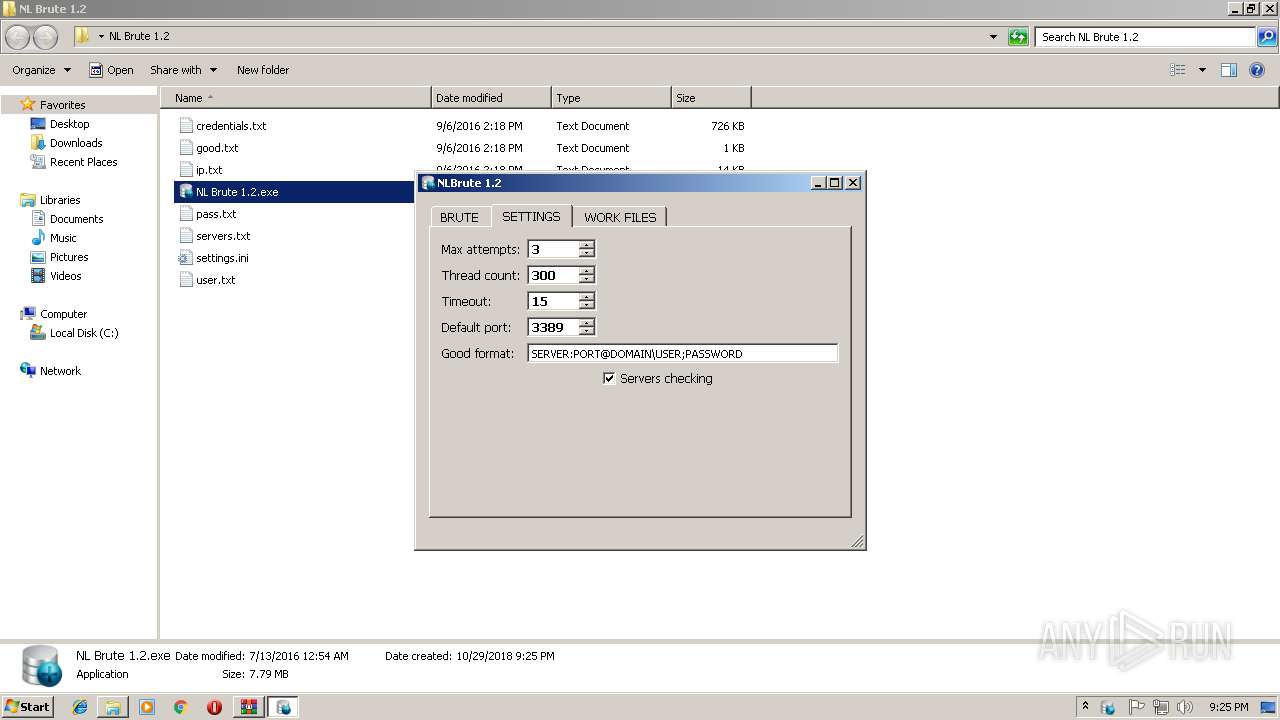The height and width of the screenshot is (720, 1280).
Task: Open Windows Media Player taskbar icon
Action: tap(147, 707)
